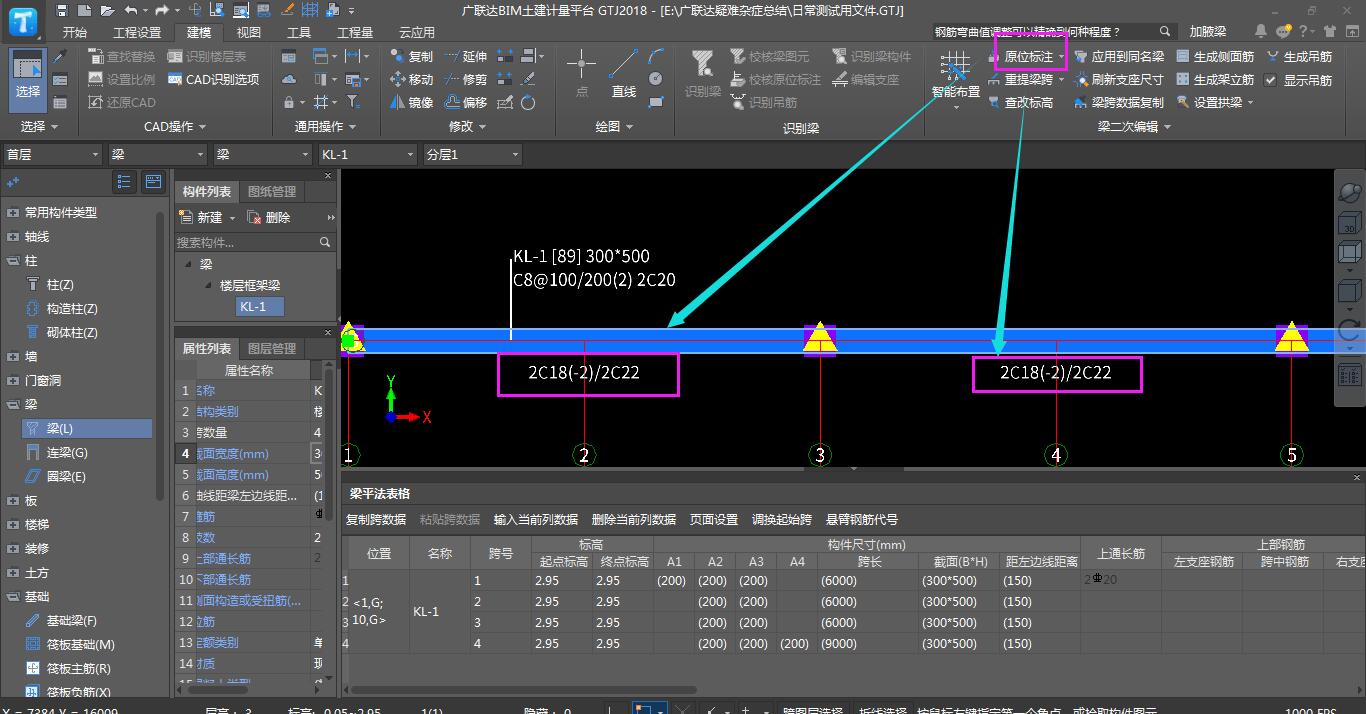The image size is (1366, 714).
Task: Click 生成侧面筋 tool
Action: point(1215,57)
